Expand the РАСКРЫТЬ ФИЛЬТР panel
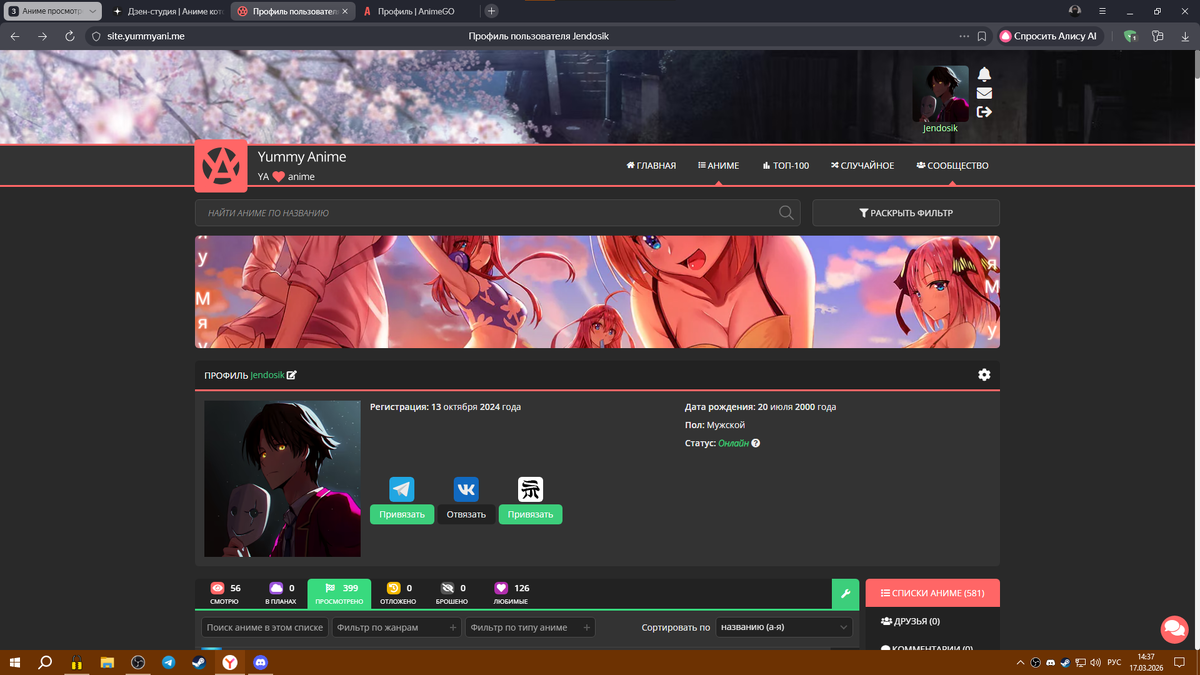Screen dimensions: 1200x675 point(906,213)
